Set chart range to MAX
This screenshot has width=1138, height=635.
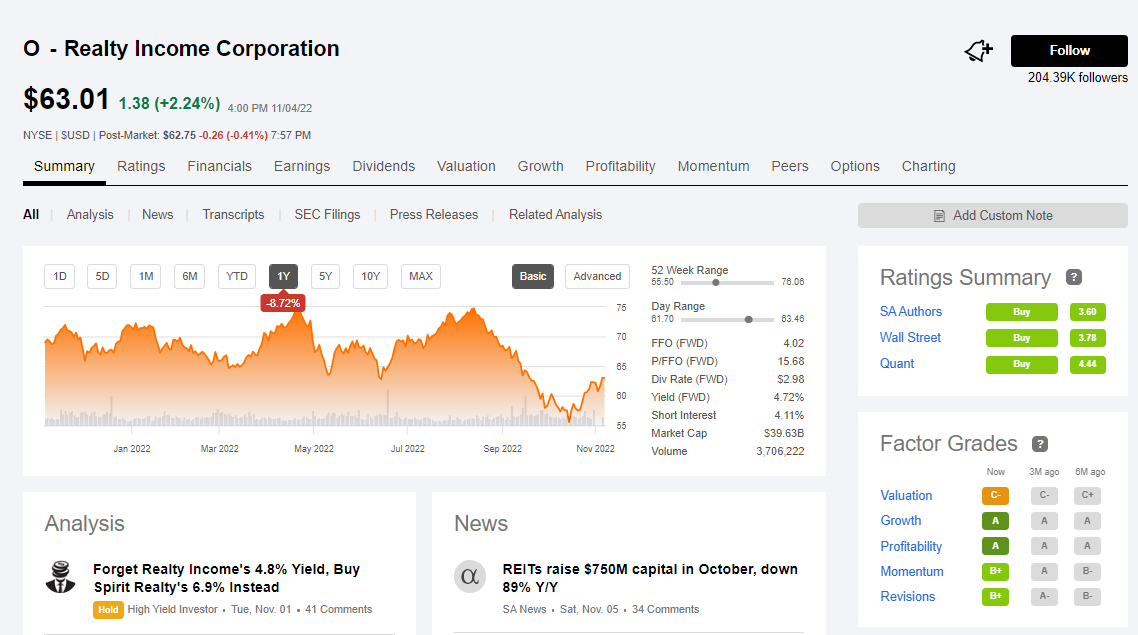420,276
